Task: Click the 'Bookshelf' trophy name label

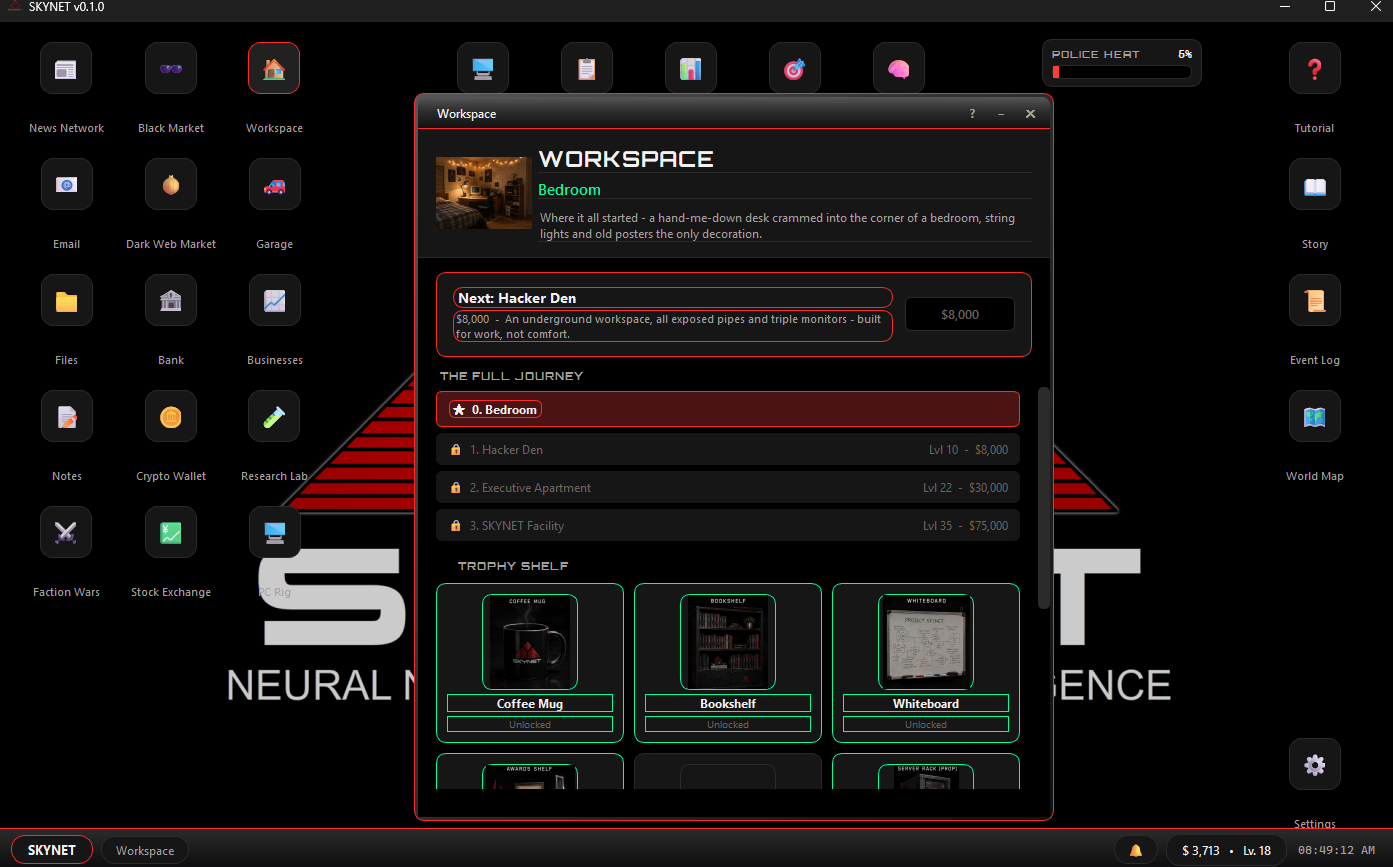Action: [728, 704]
